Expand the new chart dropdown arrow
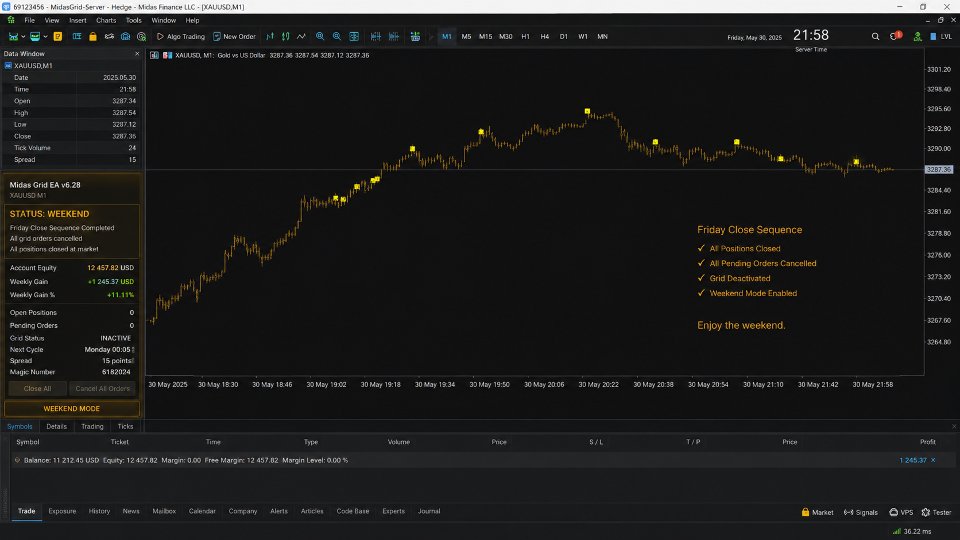The height and width of the screenshot is (540, 960). (23, 37)
